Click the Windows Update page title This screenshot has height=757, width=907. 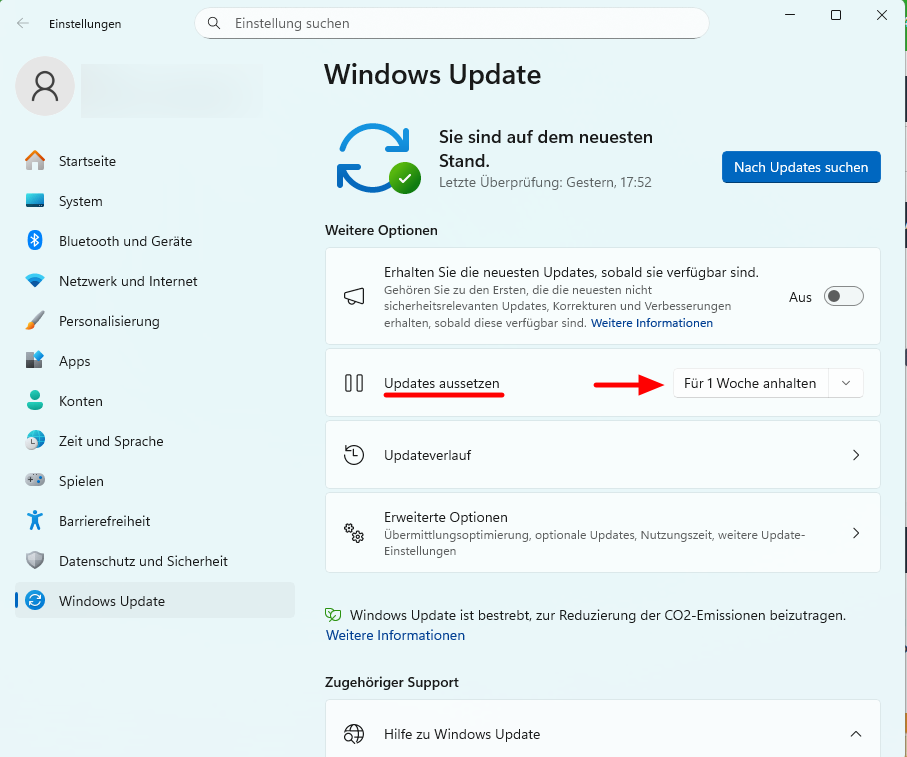(x=433, y=75)
